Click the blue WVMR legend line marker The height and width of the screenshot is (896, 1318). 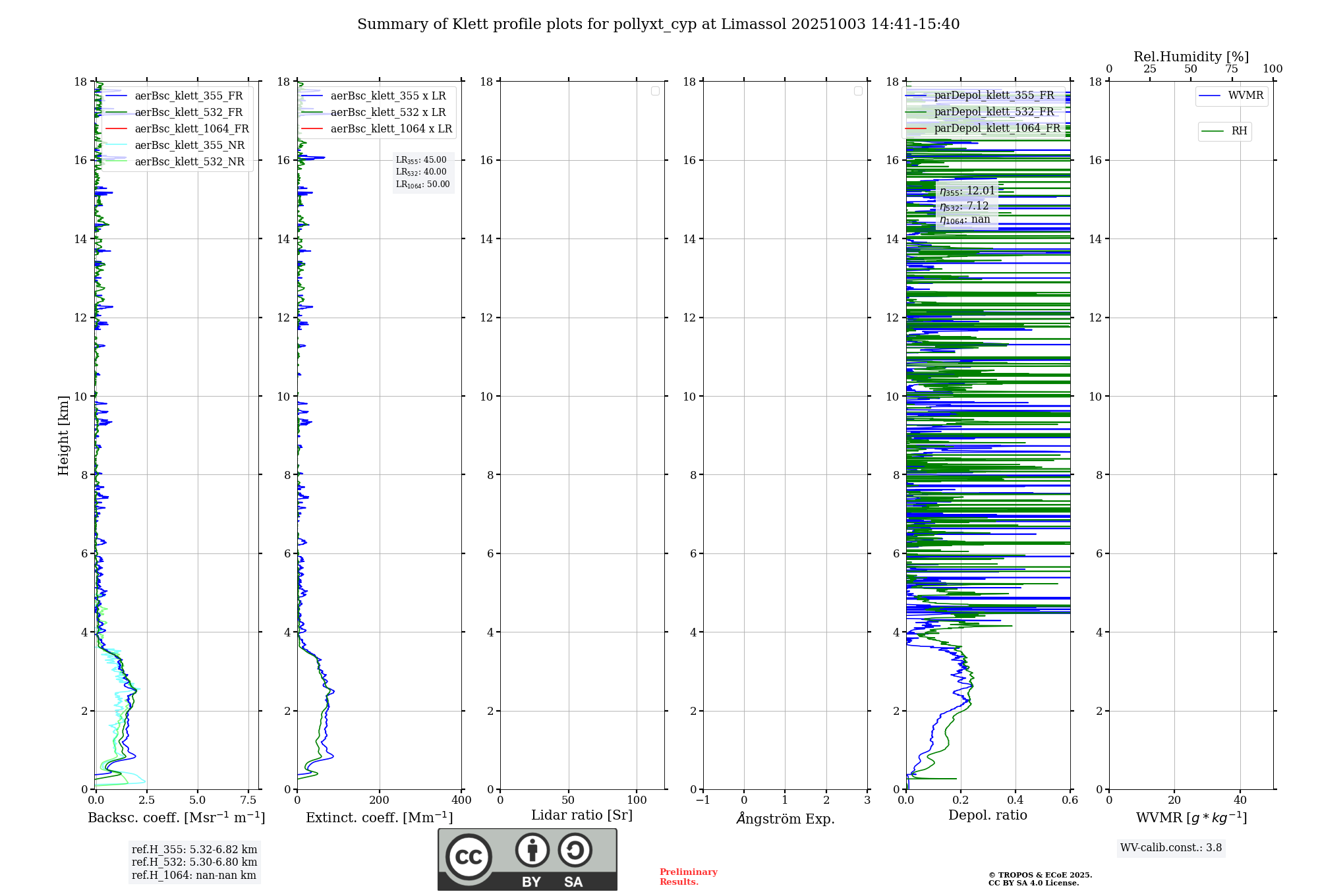click(x=1209, y=96)
